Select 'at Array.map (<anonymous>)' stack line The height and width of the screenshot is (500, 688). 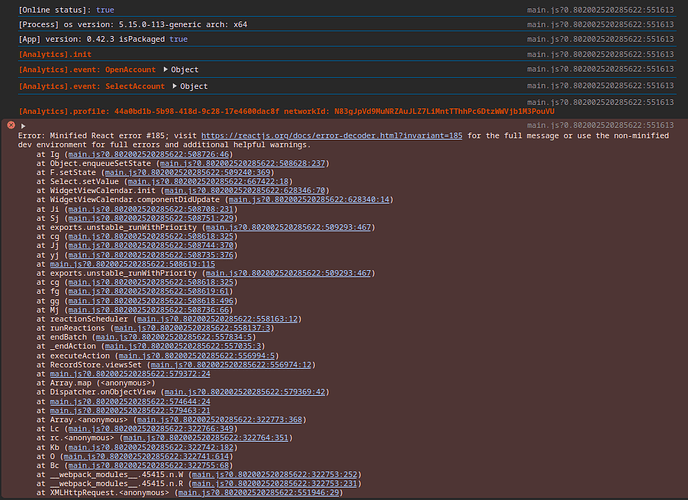tap(96, 383)
